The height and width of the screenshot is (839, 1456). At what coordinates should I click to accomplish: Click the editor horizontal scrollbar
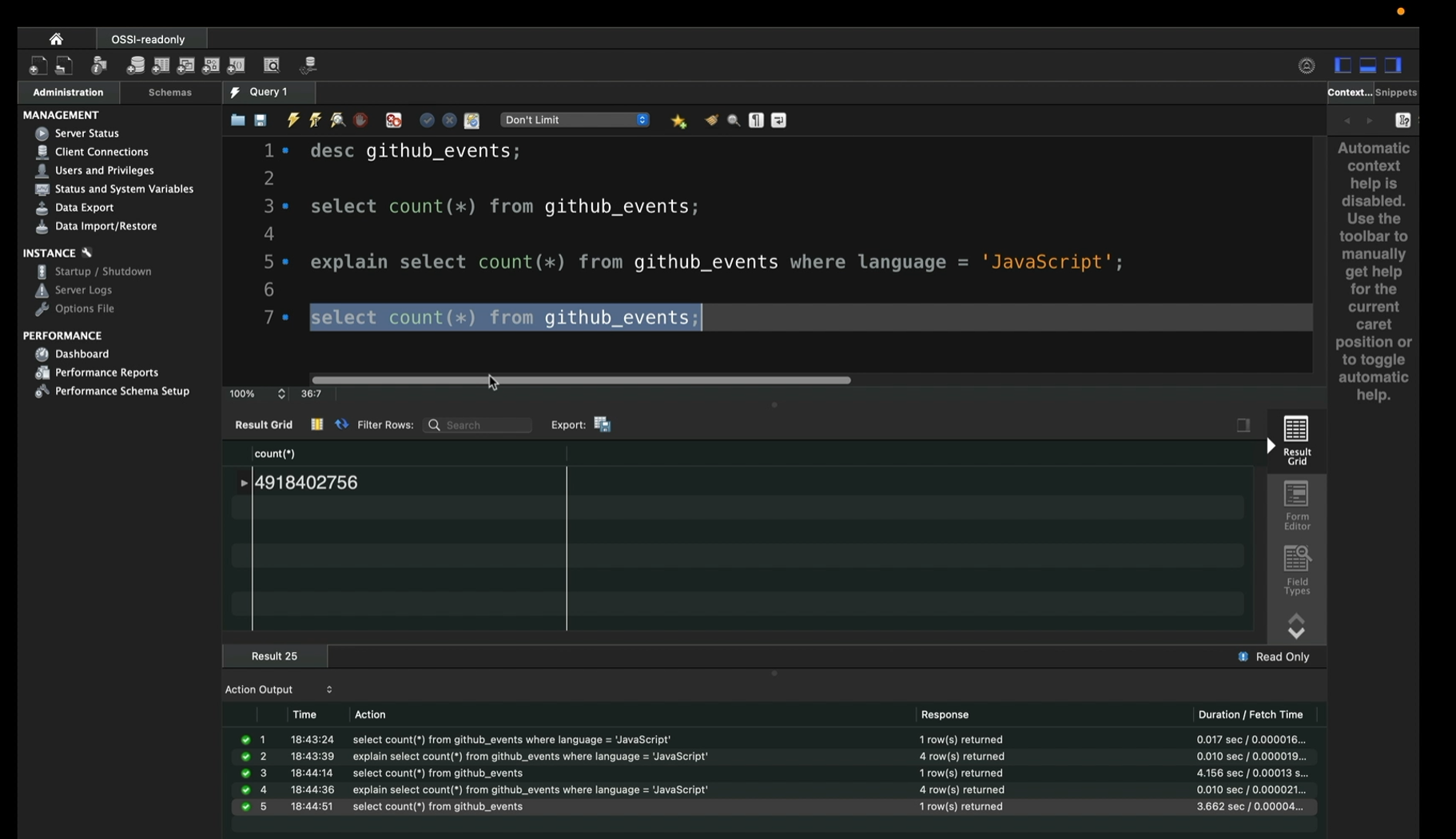[x=581, y=380]
